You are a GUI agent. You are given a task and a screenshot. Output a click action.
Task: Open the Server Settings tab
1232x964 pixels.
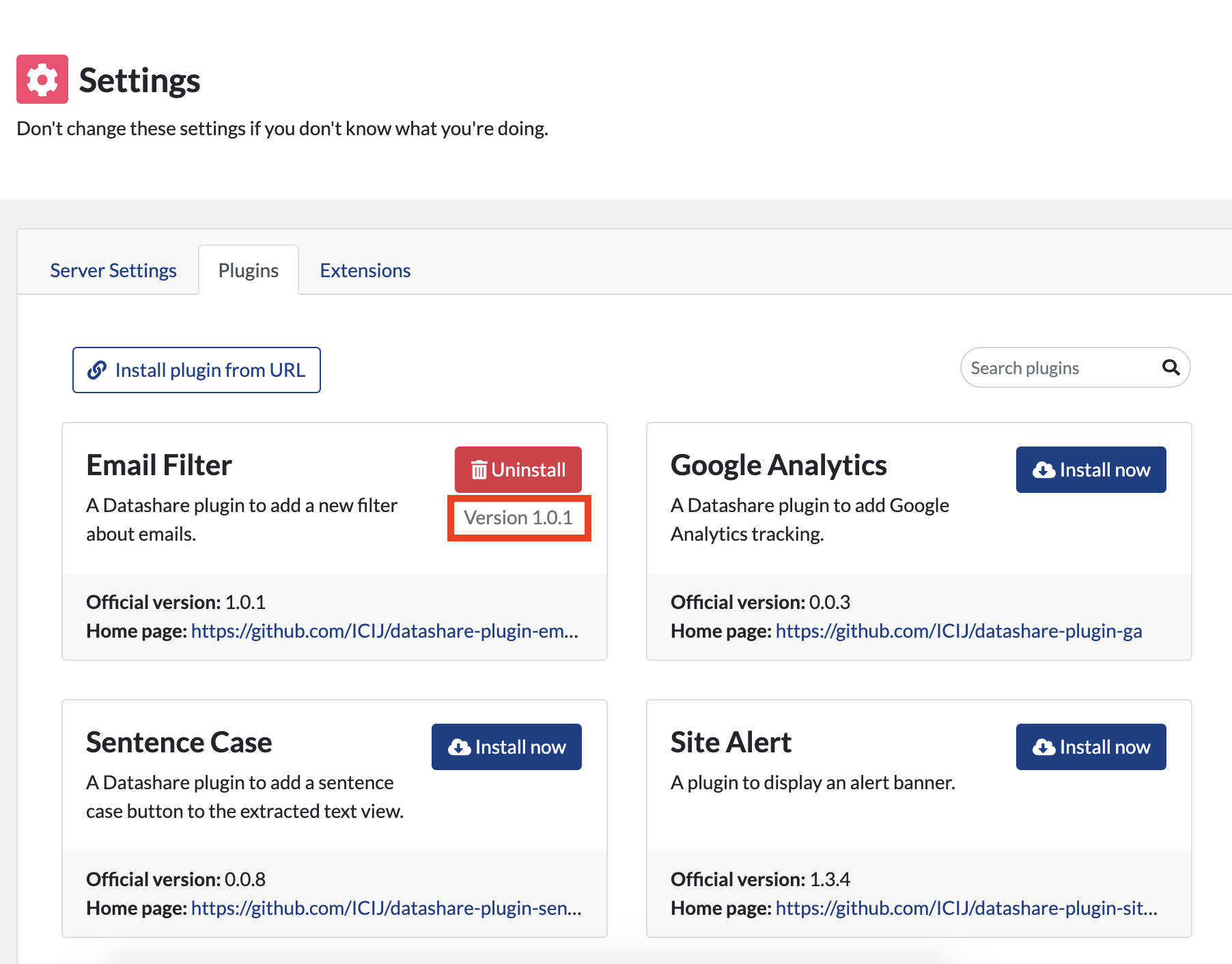113,270
